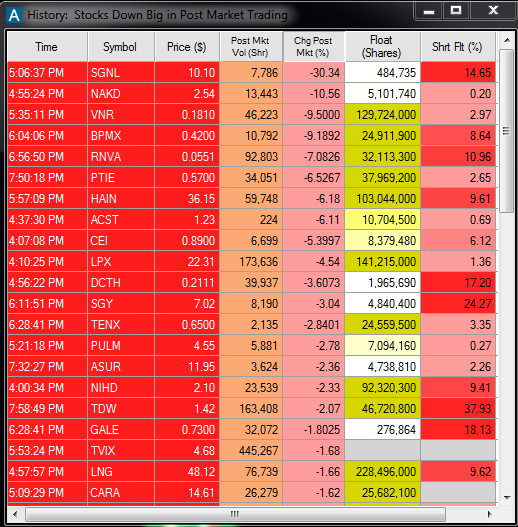This screenshot has width=518, height=527.
Task: Click the app logo icon in title bar
Action: (14, 15)
